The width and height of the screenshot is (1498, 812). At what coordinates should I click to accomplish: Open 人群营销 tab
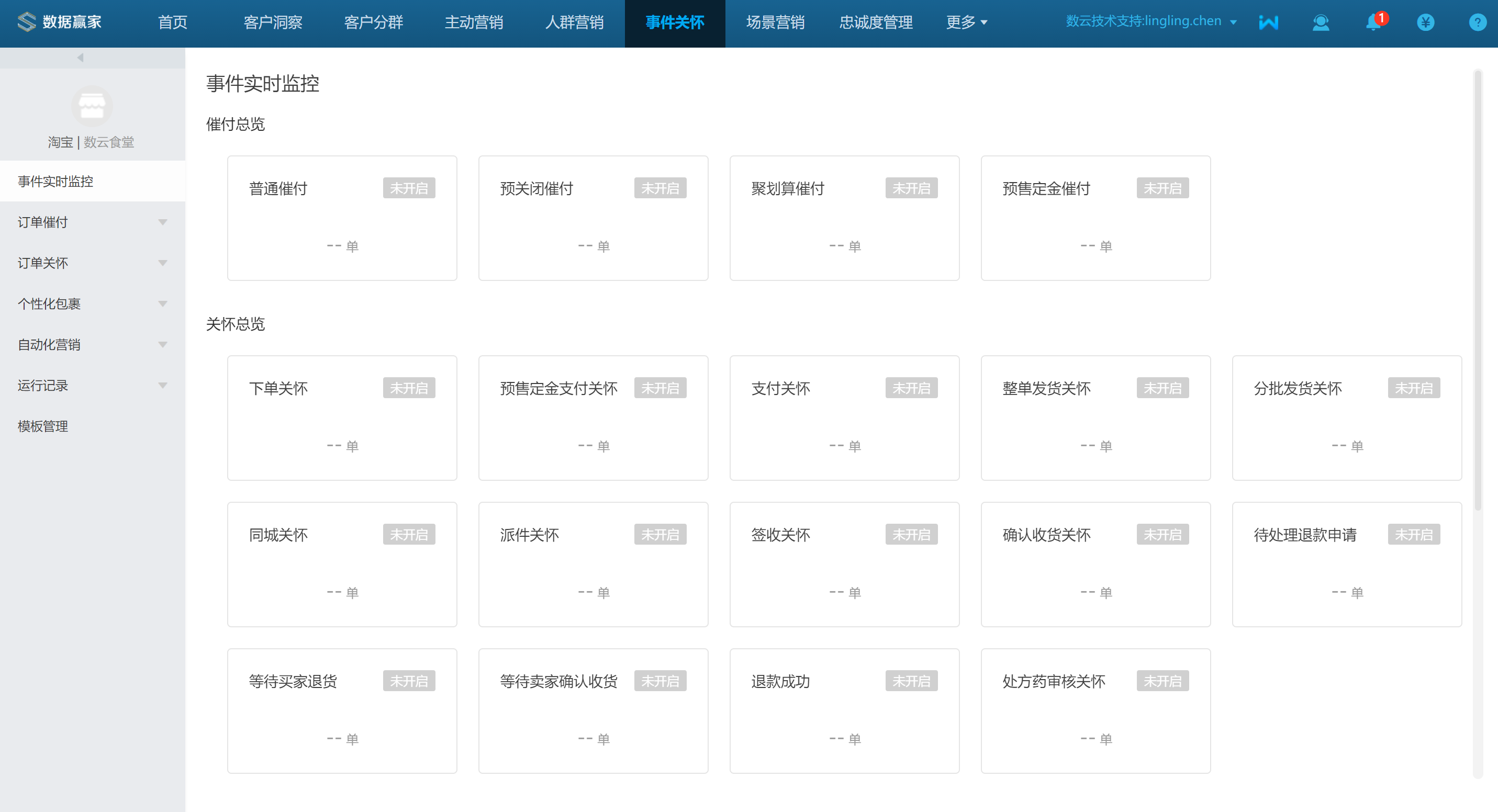575,22
